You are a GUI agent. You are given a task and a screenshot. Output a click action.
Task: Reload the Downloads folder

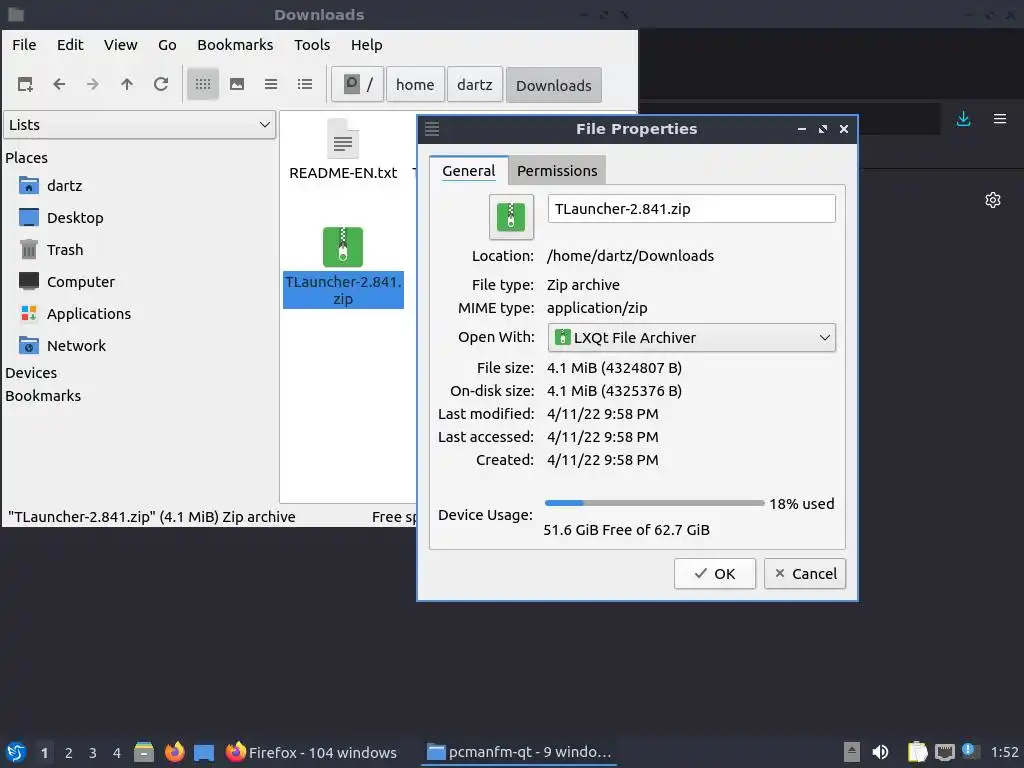click(161, 84)
